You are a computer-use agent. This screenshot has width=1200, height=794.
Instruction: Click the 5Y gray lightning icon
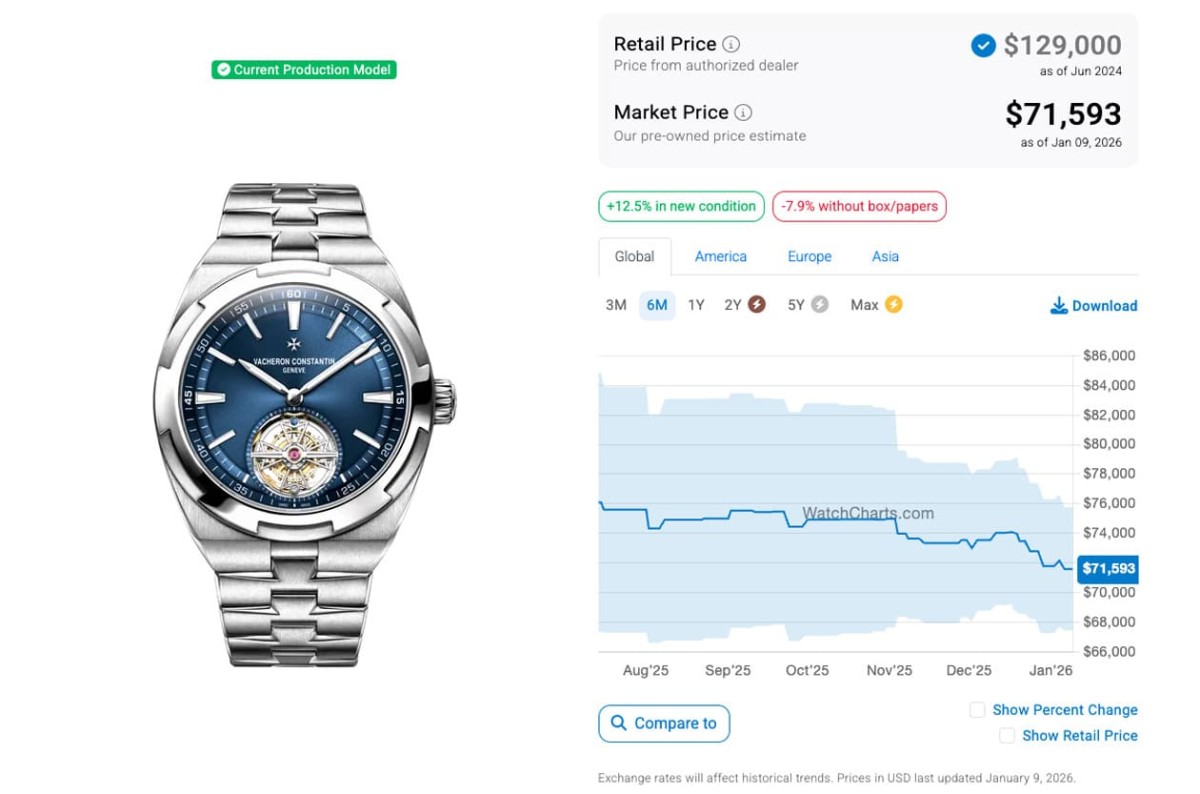click(820, 305)
